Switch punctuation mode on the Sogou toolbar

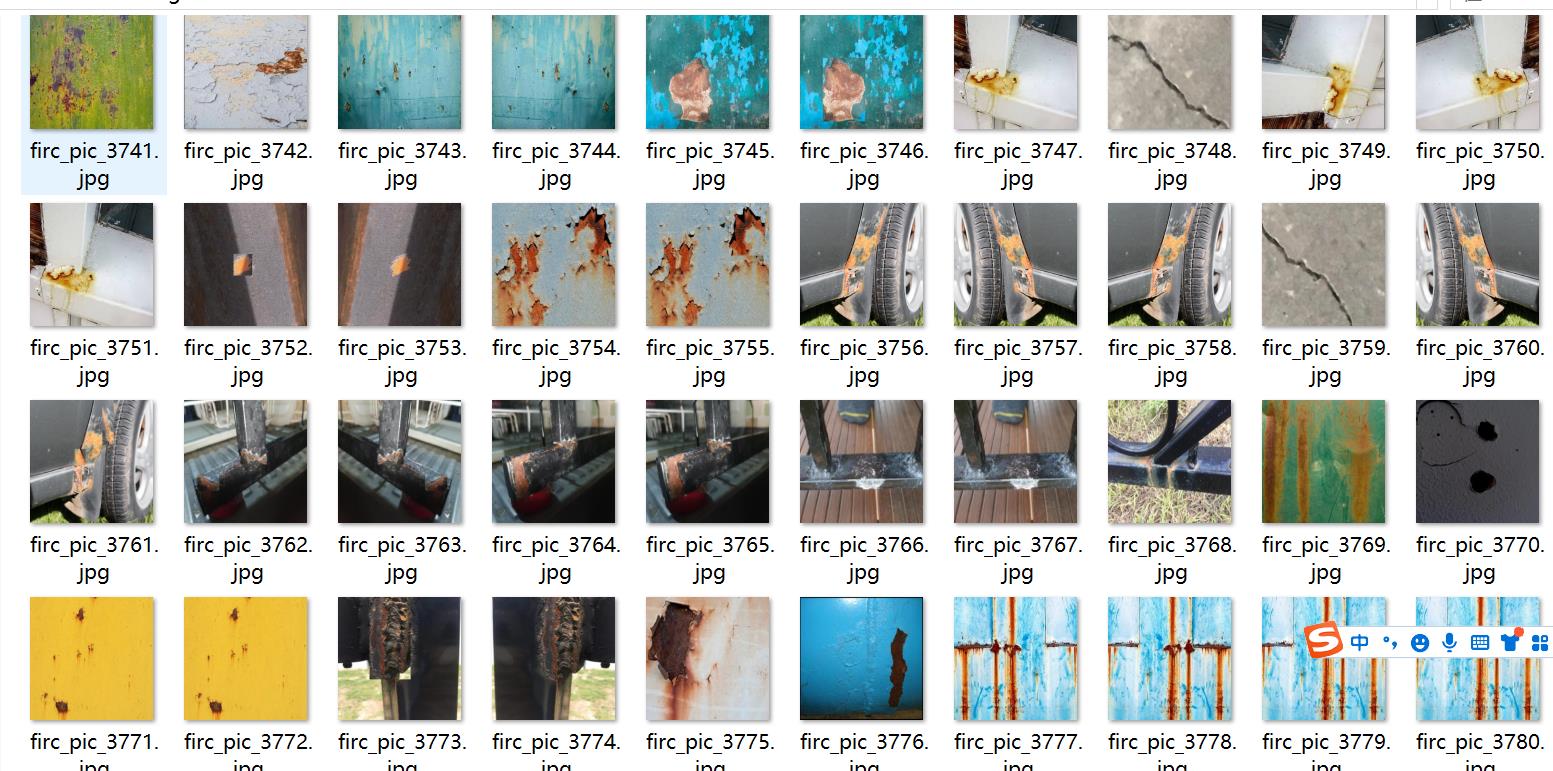coord(1389,643)
